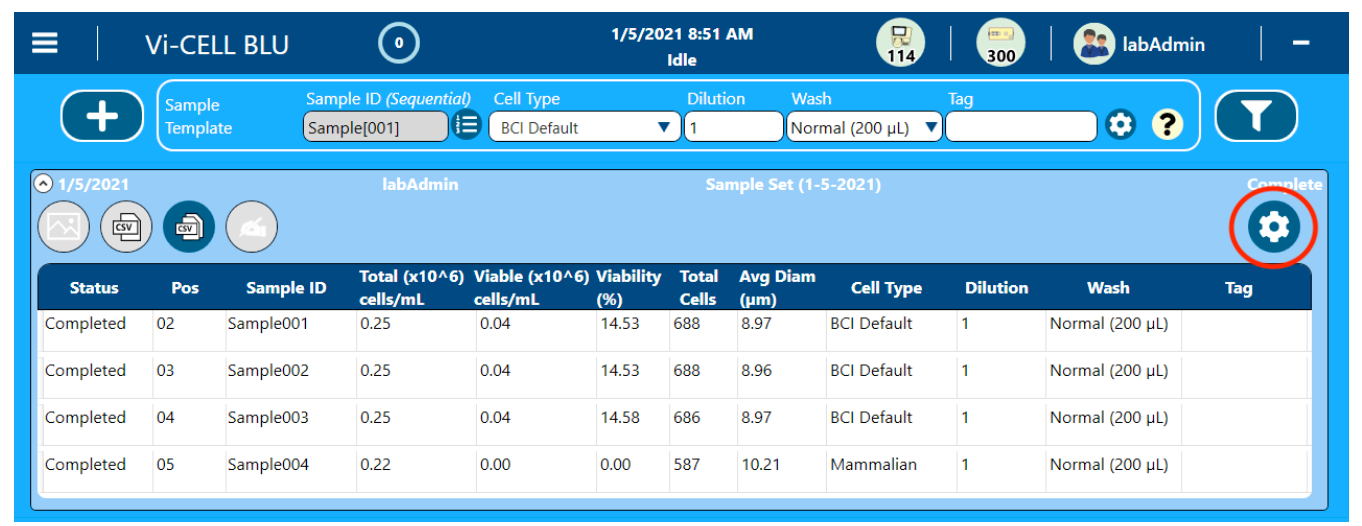Click position 05 cell
1362x526 pixels.
click(165, 465)
